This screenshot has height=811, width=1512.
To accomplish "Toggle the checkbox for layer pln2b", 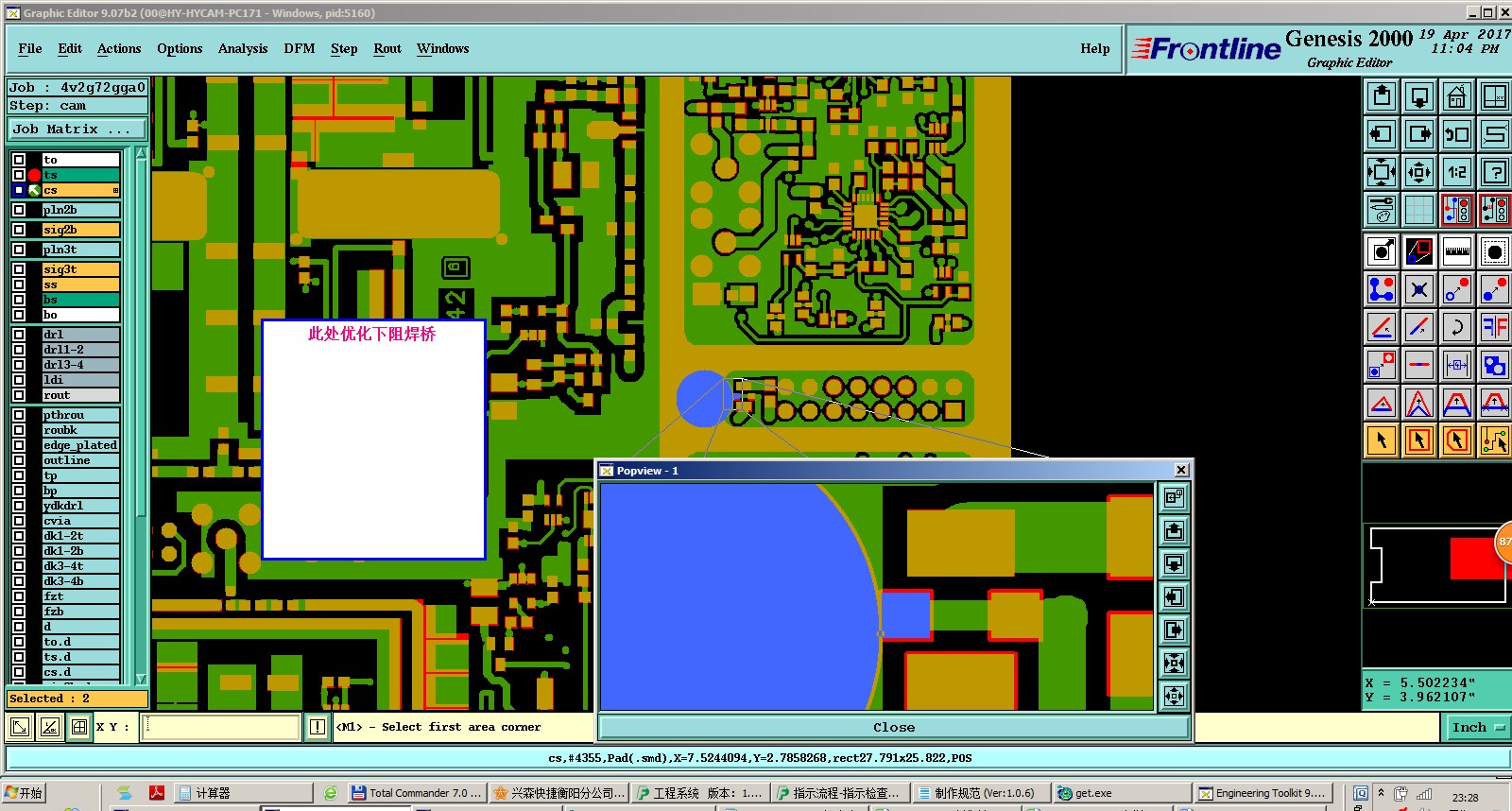I will coord(19,210).
